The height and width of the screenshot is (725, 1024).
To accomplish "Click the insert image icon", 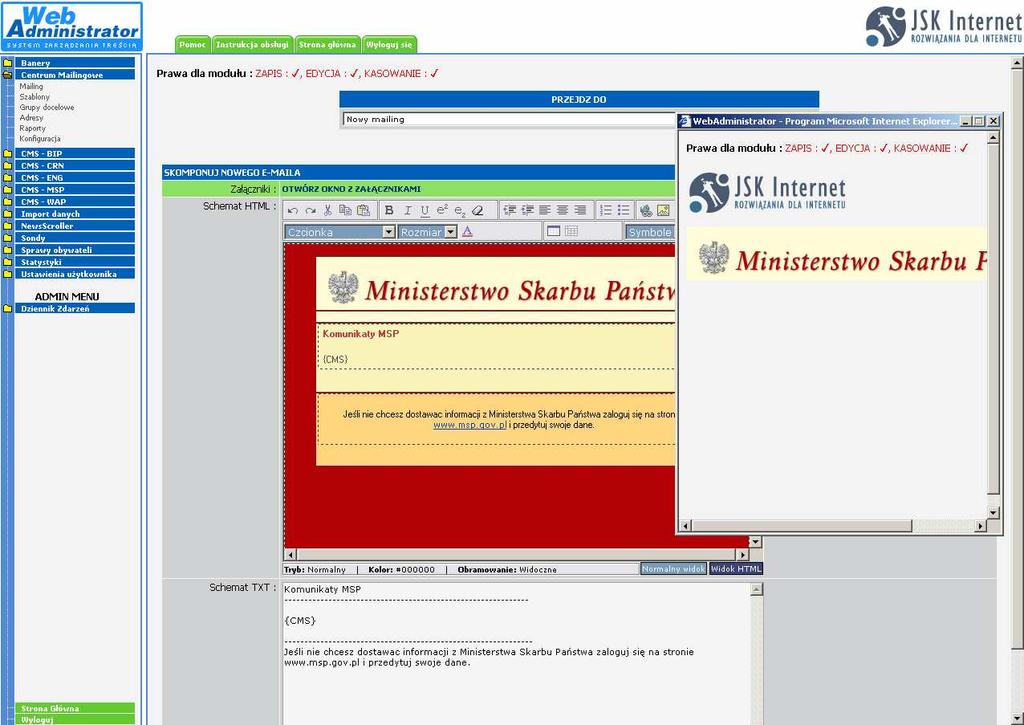I will (x=664, y=210).
